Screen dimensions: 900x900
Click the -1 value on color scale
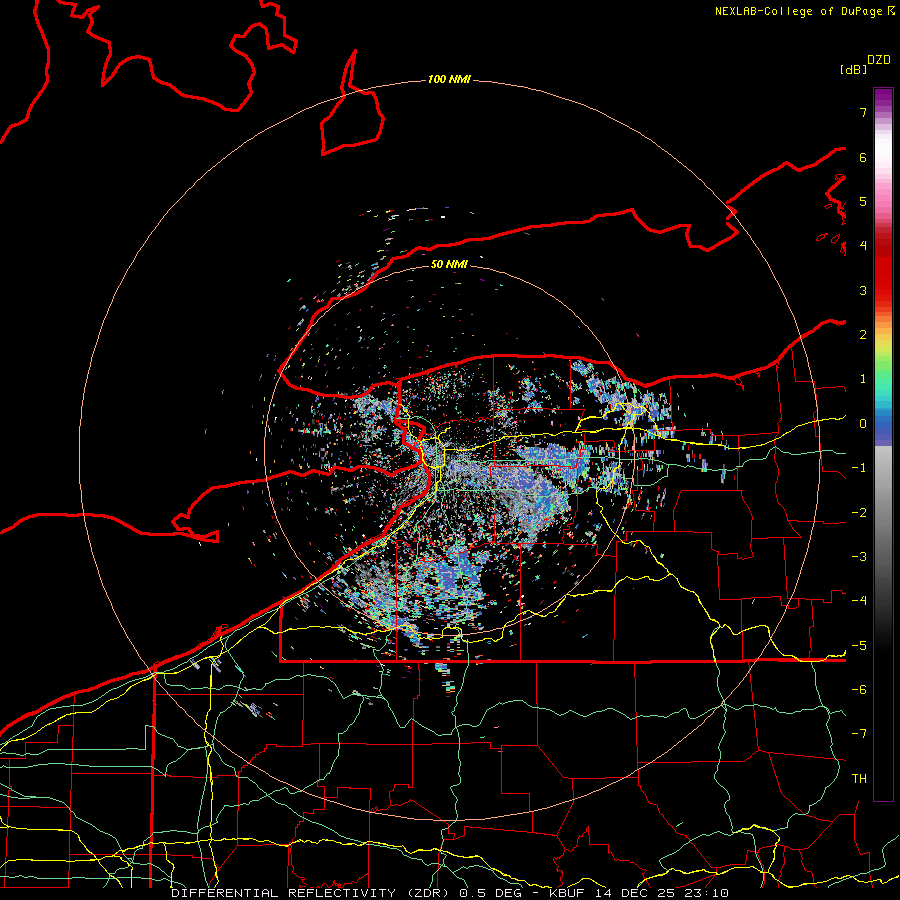point(859,468)
